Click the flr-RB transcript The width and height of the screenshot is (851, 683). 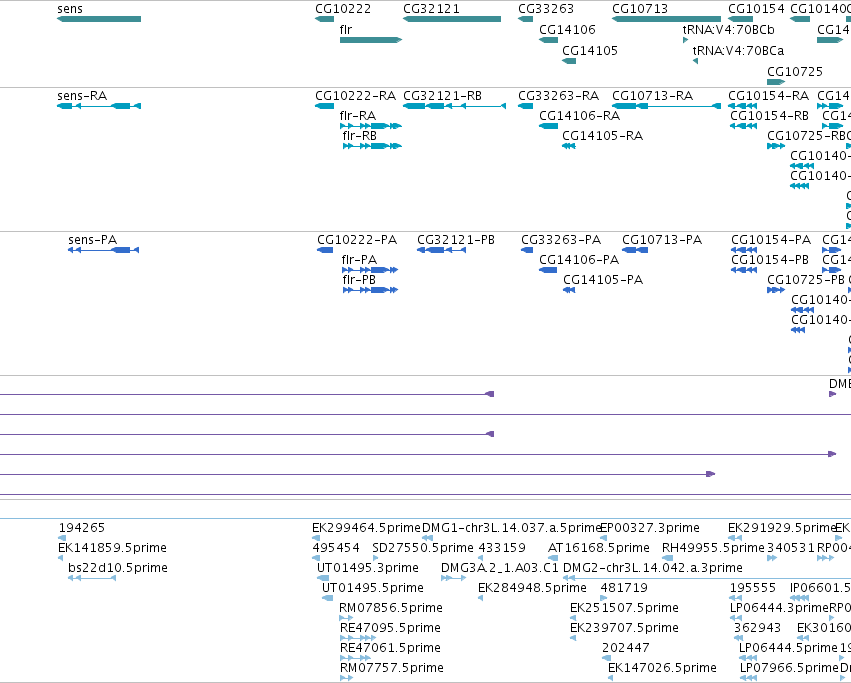(372, 146)
